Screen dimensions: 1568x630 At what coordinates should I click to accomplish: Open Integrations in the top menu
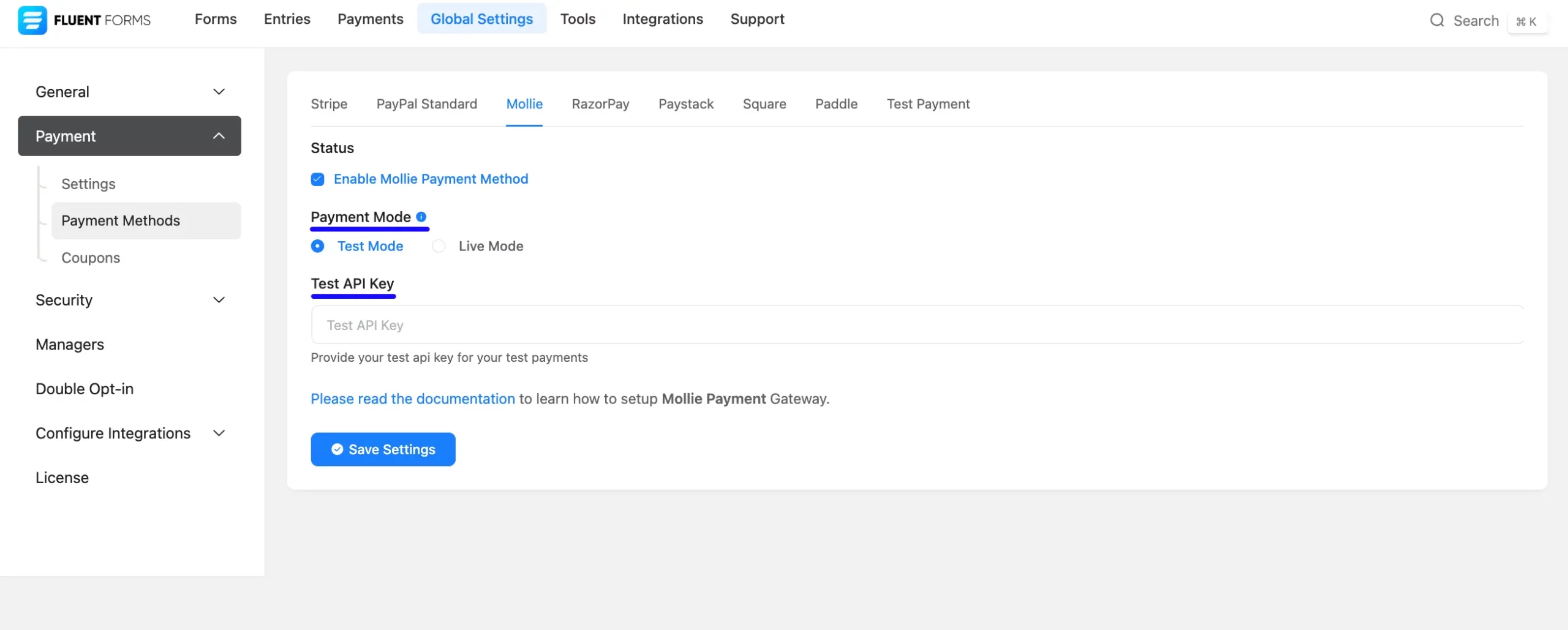(662, 19)
